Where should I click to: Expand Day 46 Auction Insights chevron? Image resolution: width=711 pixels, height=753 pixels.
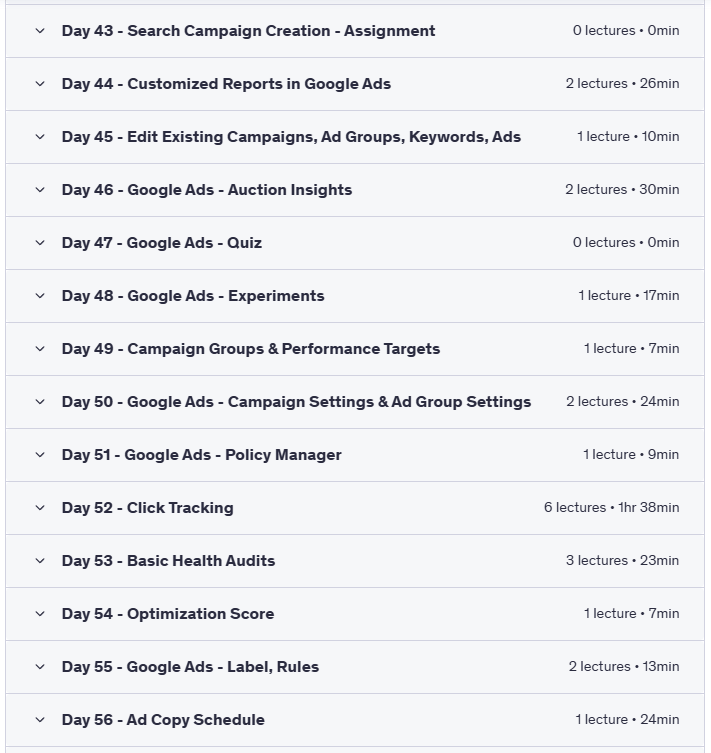40,190
